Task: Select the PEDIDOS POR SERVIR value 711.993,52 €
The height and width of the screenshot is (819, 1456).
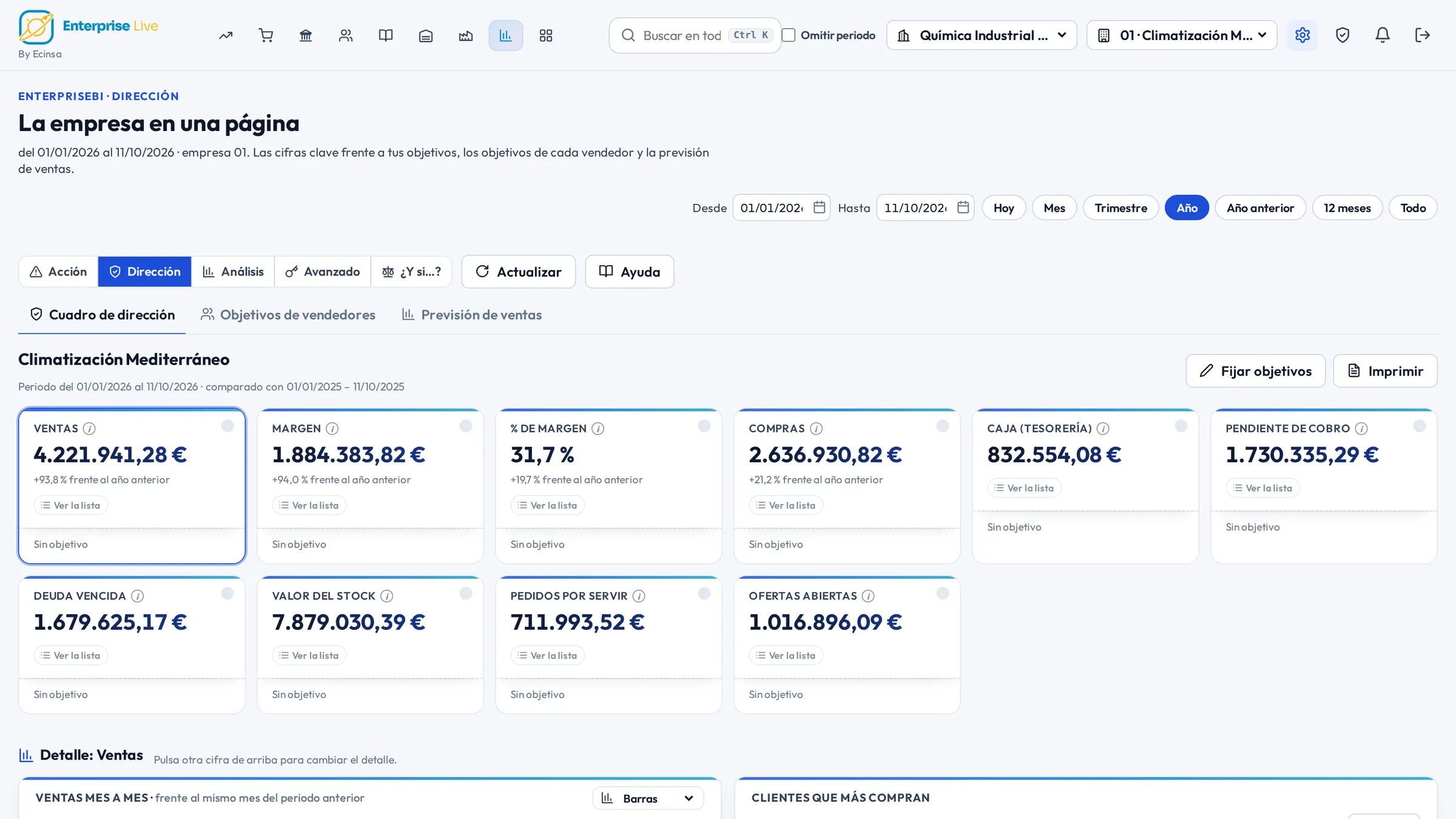Action: [x=578, y=622]
